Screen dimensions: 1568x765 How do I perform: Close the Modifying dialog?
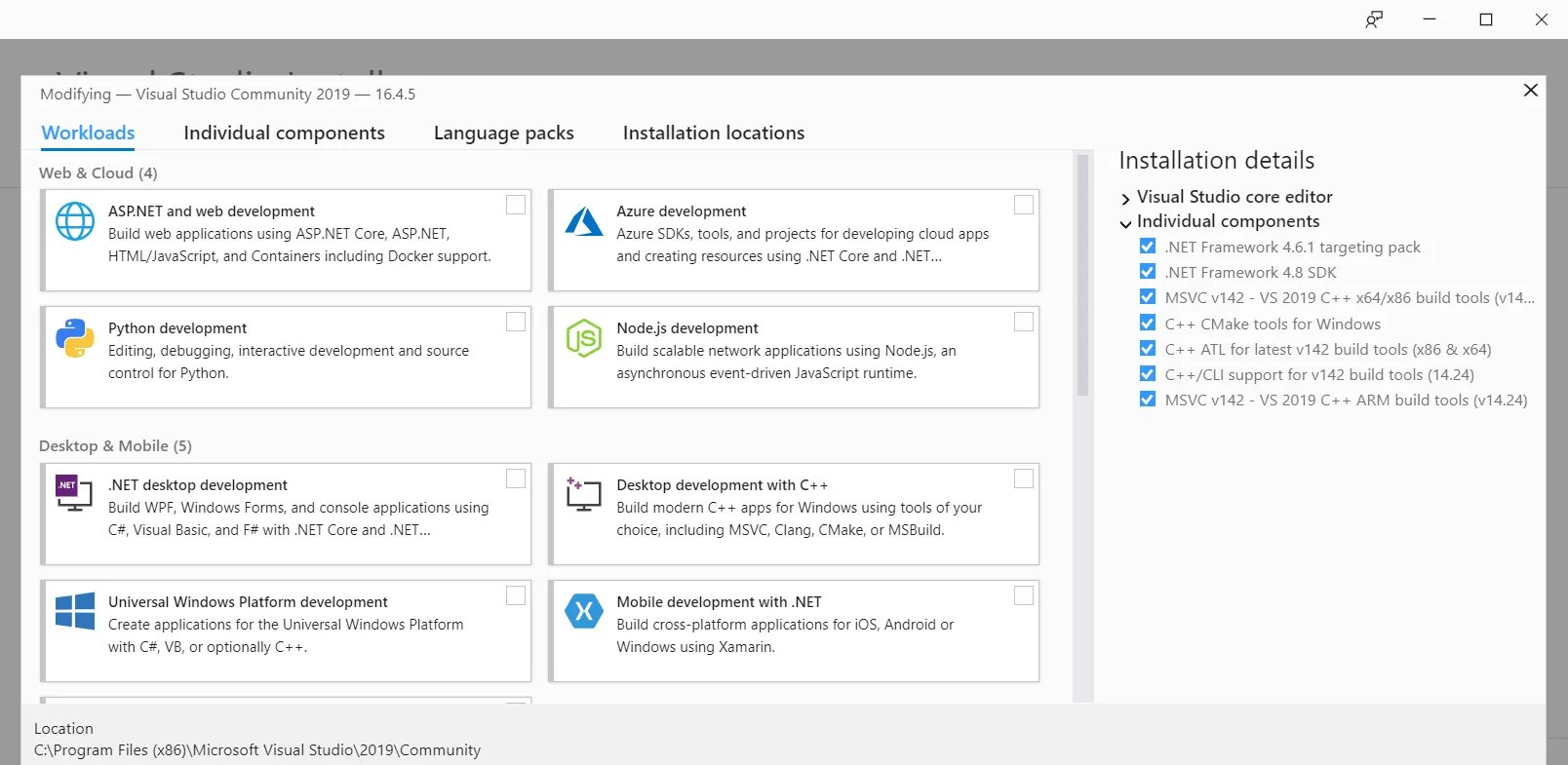coord(1530,91)
